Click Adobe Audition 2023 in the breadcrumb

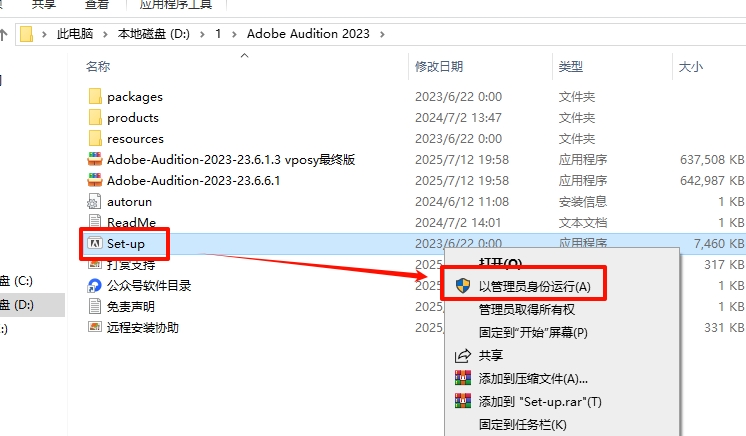(x=308, y=34)
